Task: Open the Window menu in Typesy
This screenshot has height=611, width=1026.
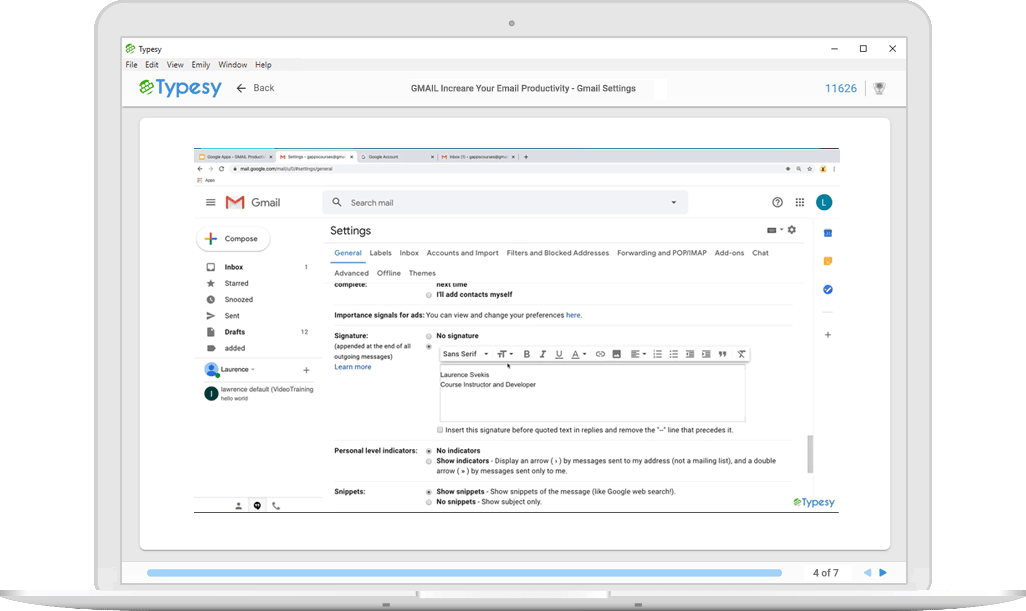Action: [x=232, y=65]
